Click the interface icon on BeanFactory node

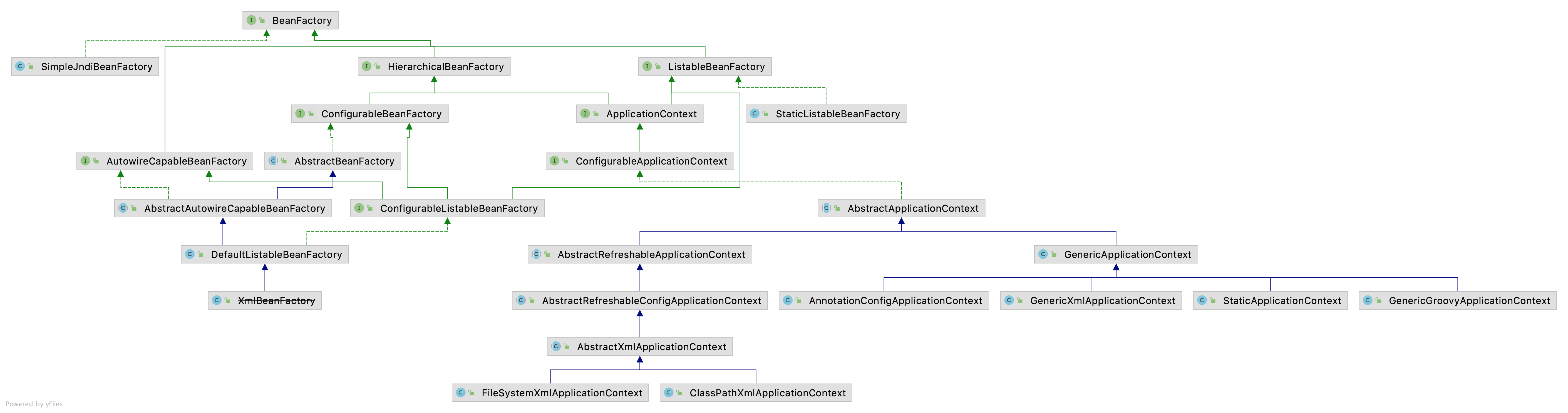(x=251, y=20)
